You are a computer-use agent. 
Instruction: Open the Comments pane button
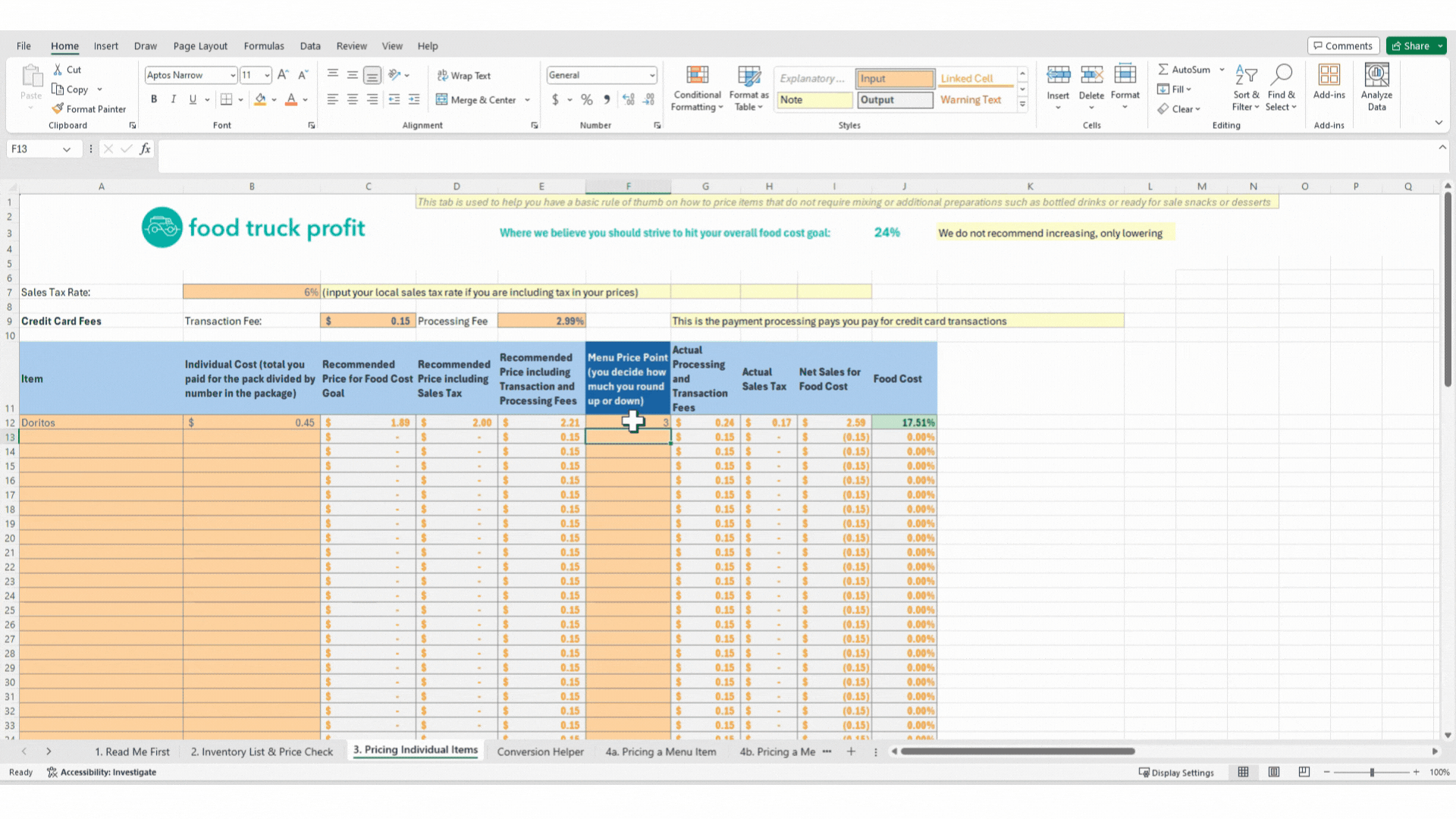point(1342,46)
